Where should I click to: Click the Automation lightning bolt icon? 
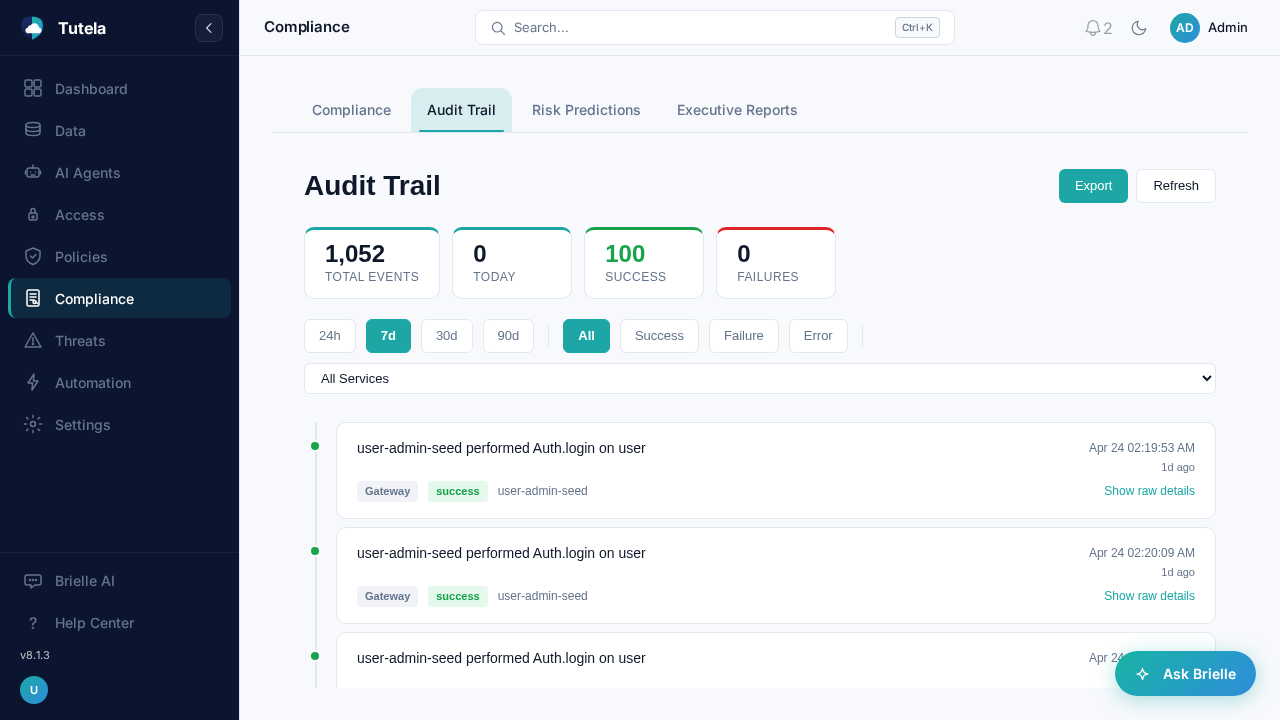33,383
